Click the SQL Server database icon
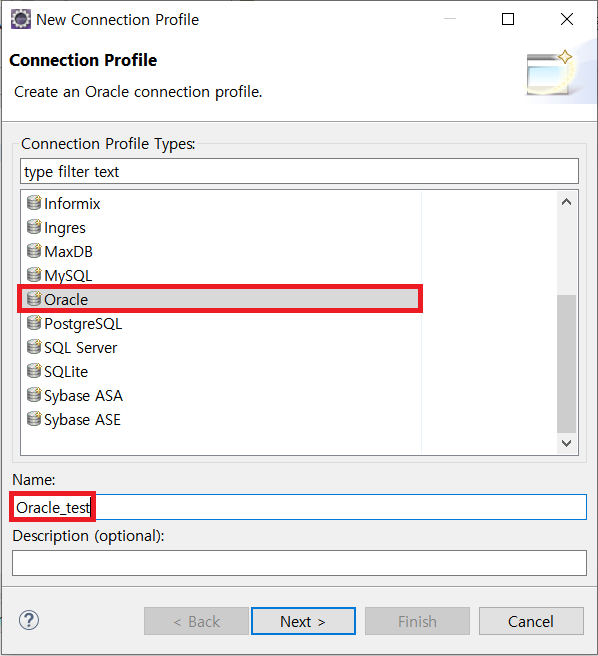This screenshot has height=656, width=598. [x=34, y=347]
